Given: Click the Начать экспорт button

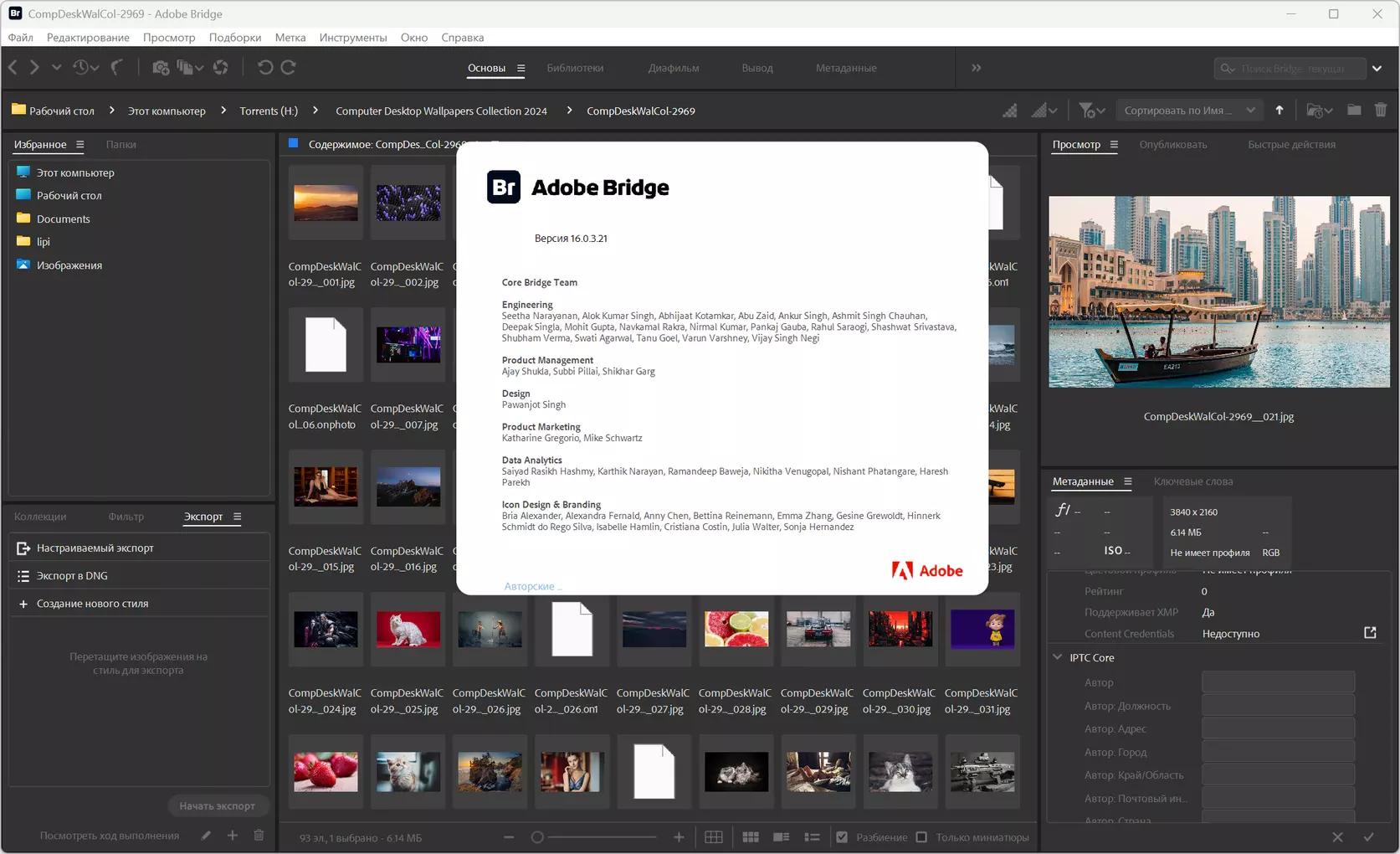Looking at the screenshot, I should coord(217,805).
